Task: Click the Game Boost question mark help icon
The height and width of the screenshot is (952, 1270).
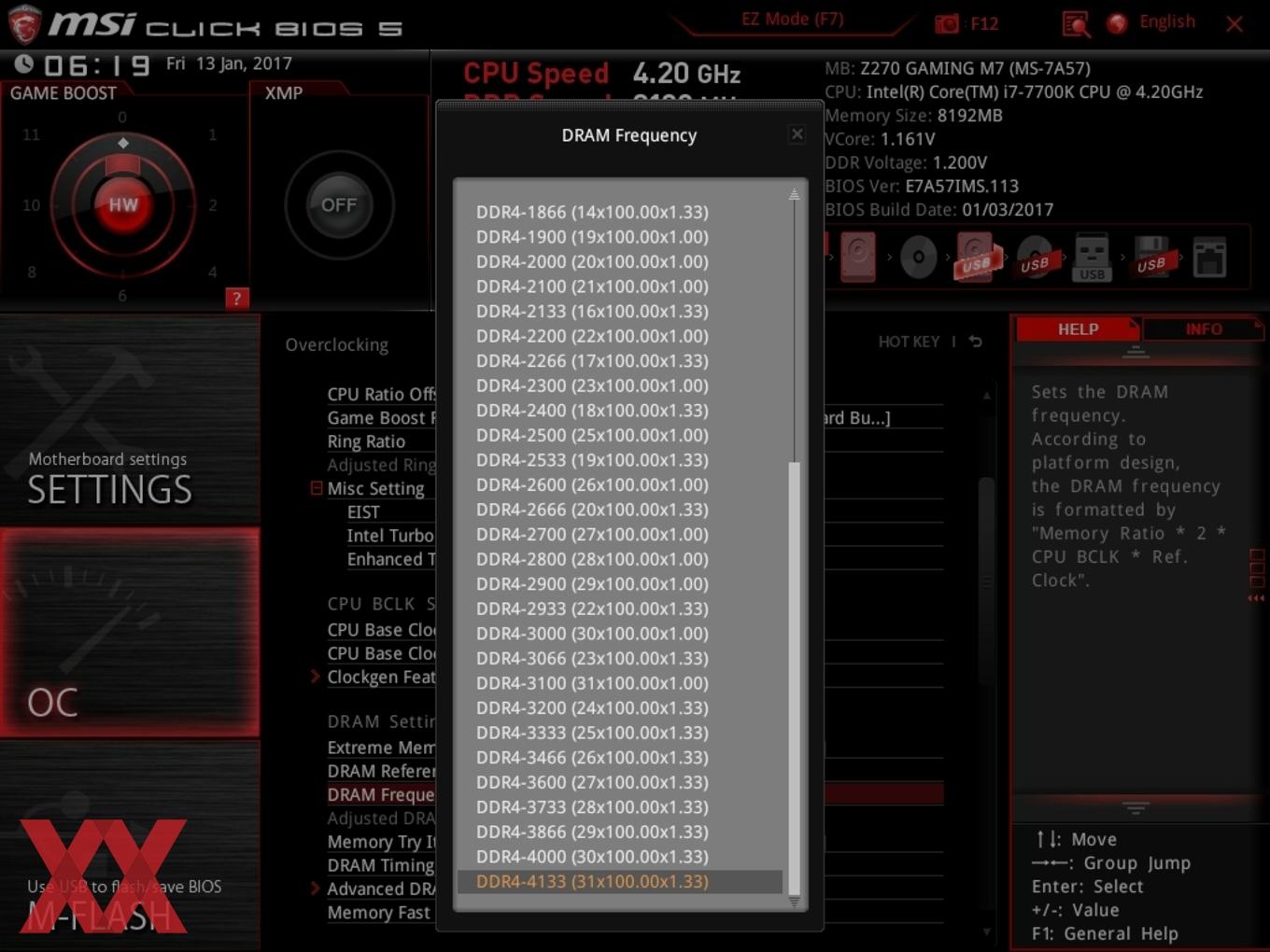Action: pyautogui.click(x=236, y=298)
